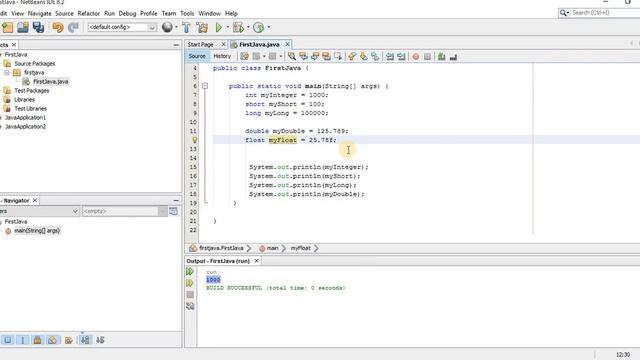Click the Redo arrow icon
The height and width of the screenshot is (360, 640).
coord(73,27)
